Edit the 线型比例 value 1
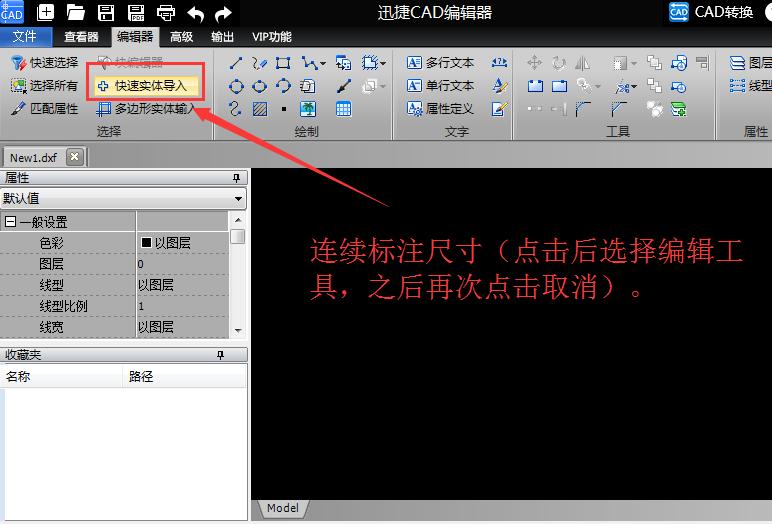Screen dimensions: 772x524 (182, 306)
